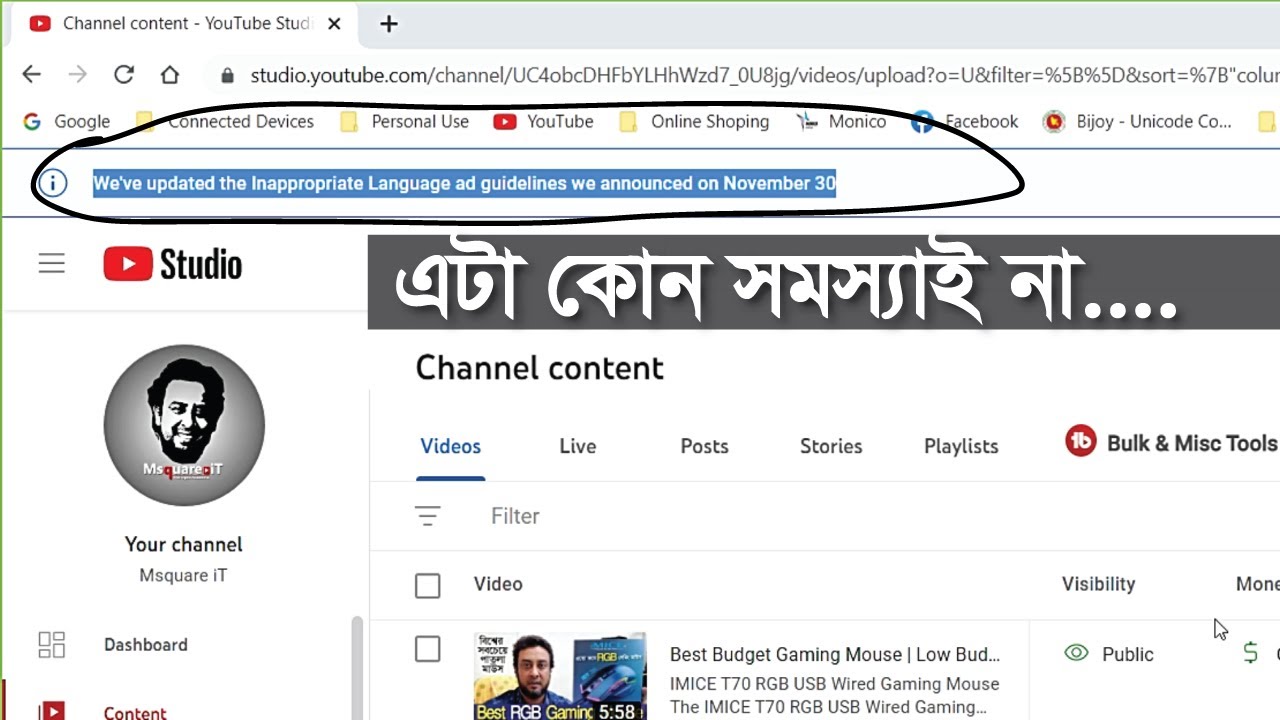
Task: Click the filter lines icon
Action: pyautogui.click(x=427, y=516)
